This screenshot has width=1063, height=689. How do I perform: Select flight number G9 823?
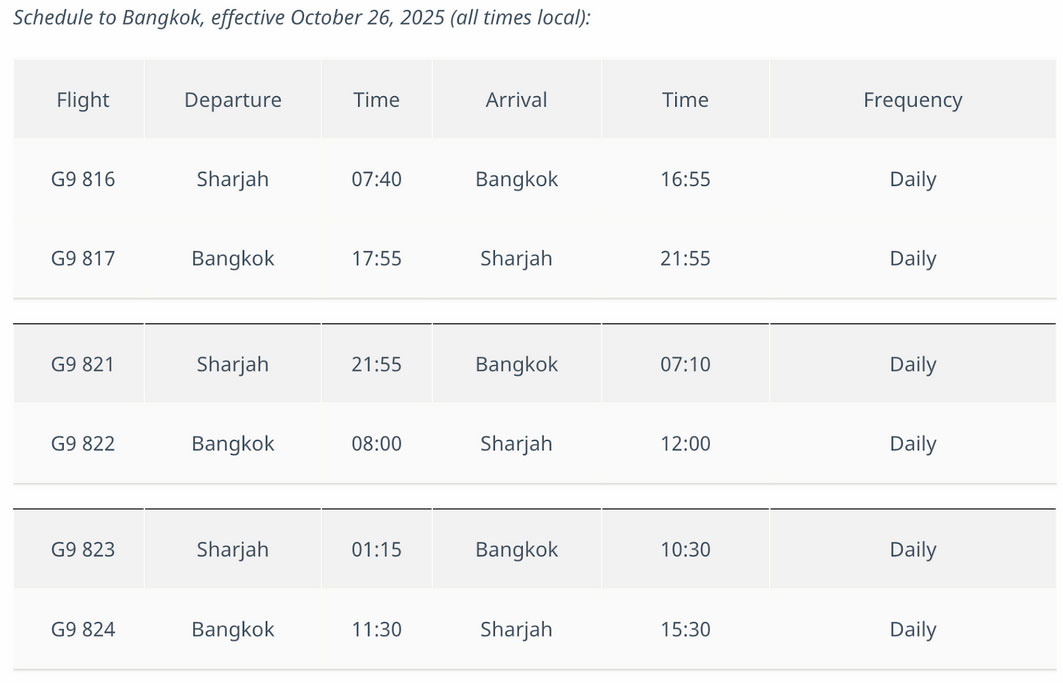83,549
